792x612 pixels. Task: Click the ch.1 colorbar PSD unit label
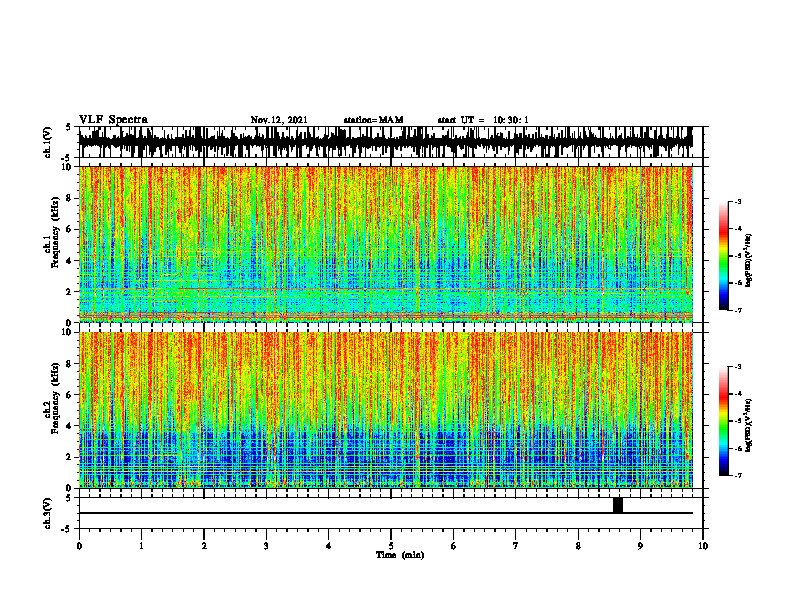coord(749,260)
